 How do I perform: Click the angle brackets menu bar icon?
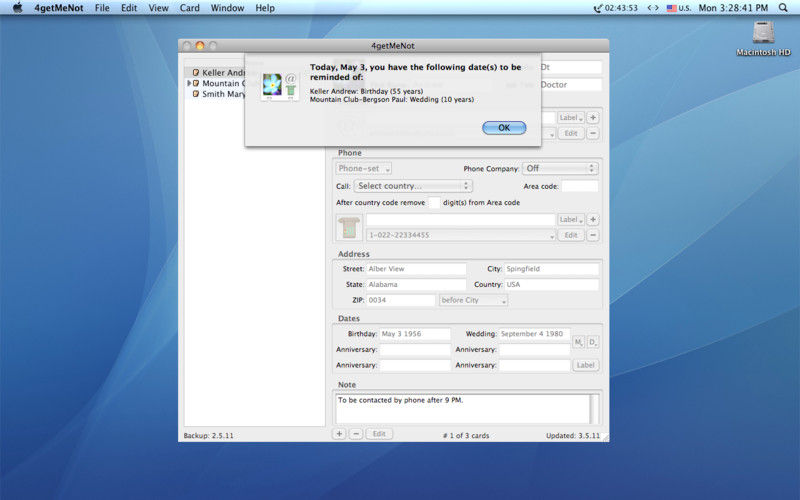point(653,8)
